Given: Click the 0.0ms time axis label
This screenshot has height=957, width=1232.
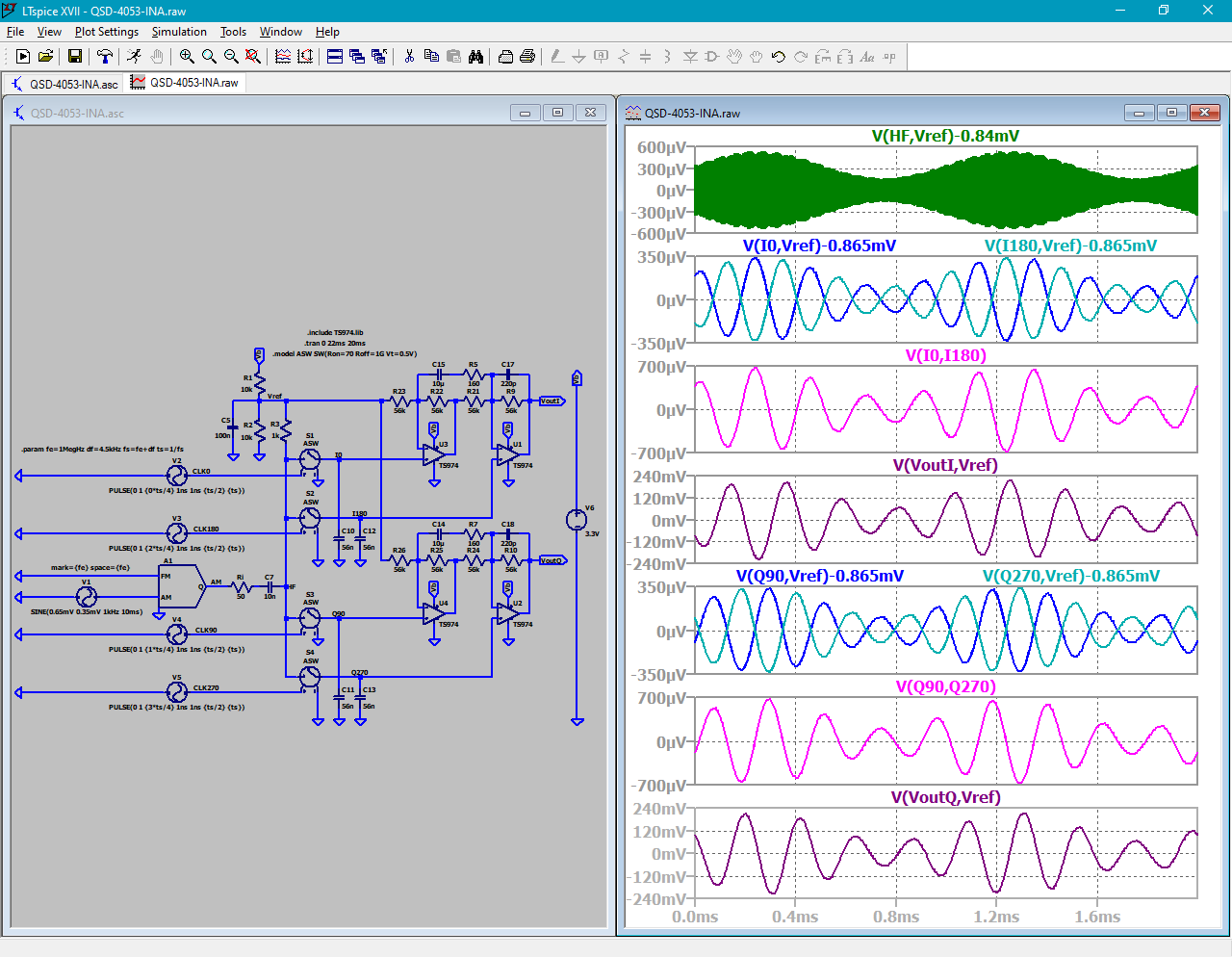Looking at the screenshot, I should click(x=695, y=917).
